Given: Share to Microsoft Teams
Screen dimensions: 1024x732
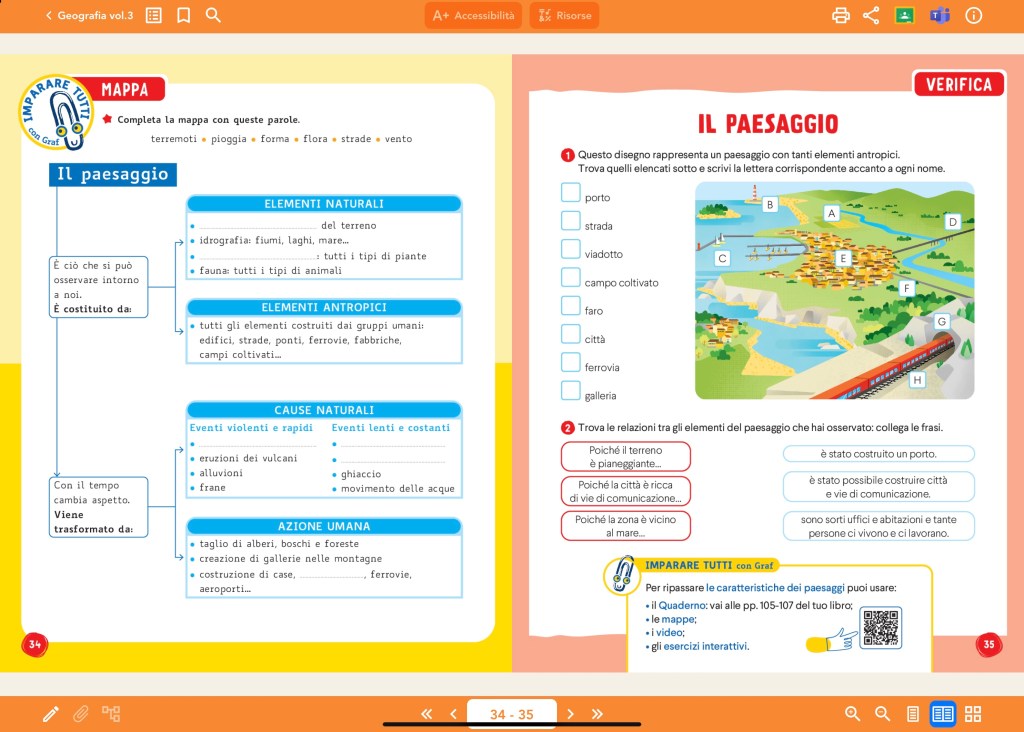Looking at the screenshot, I should pyautogui.click(x=939, y=15).
